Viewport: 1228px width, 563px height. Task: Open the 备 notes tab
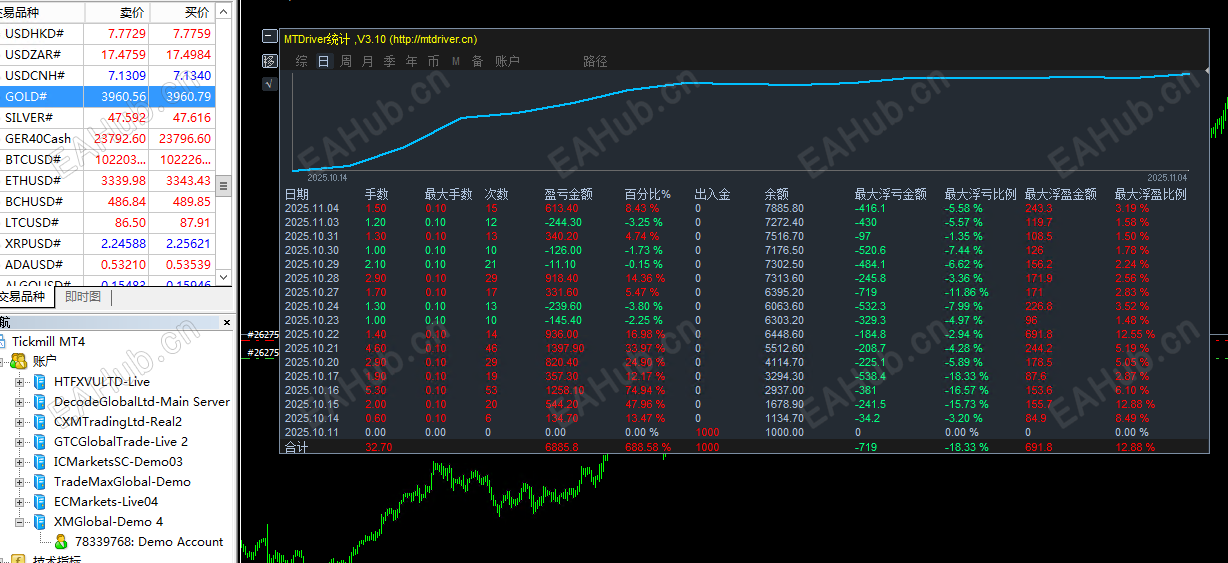click(x=478, y=61)
